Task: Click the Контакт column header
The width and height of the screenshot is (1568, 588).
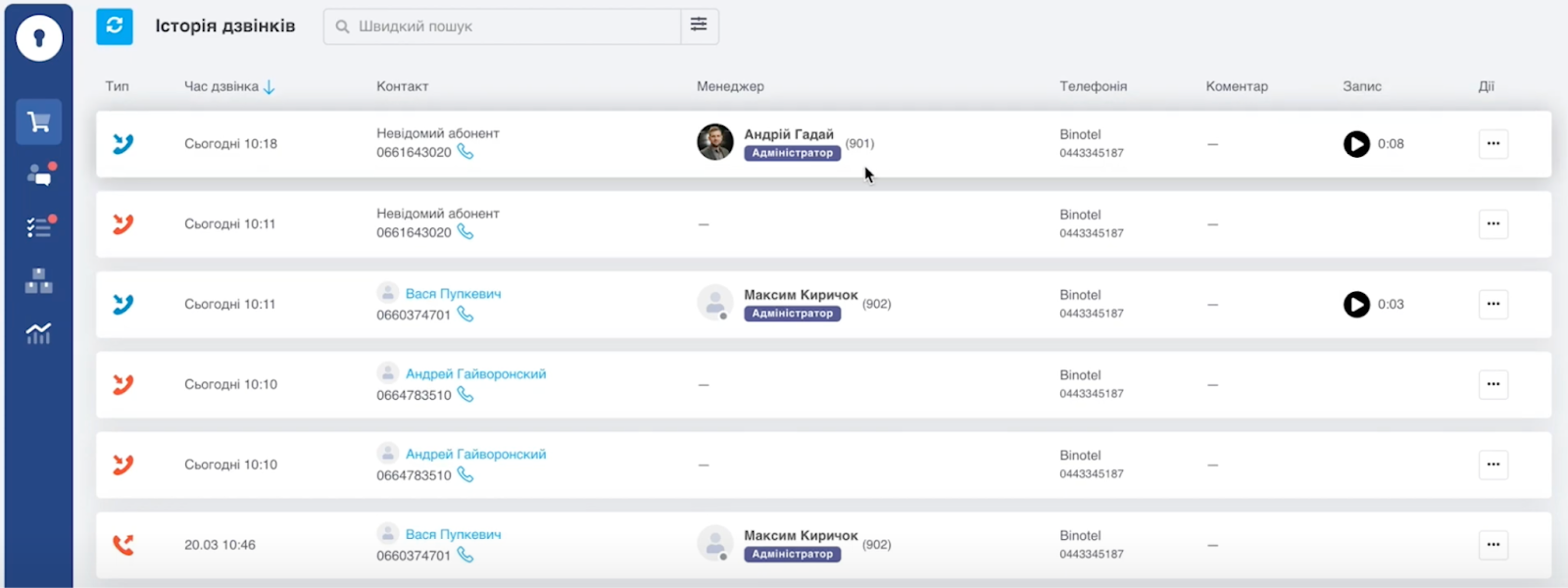Action: [x=403, y=86]
